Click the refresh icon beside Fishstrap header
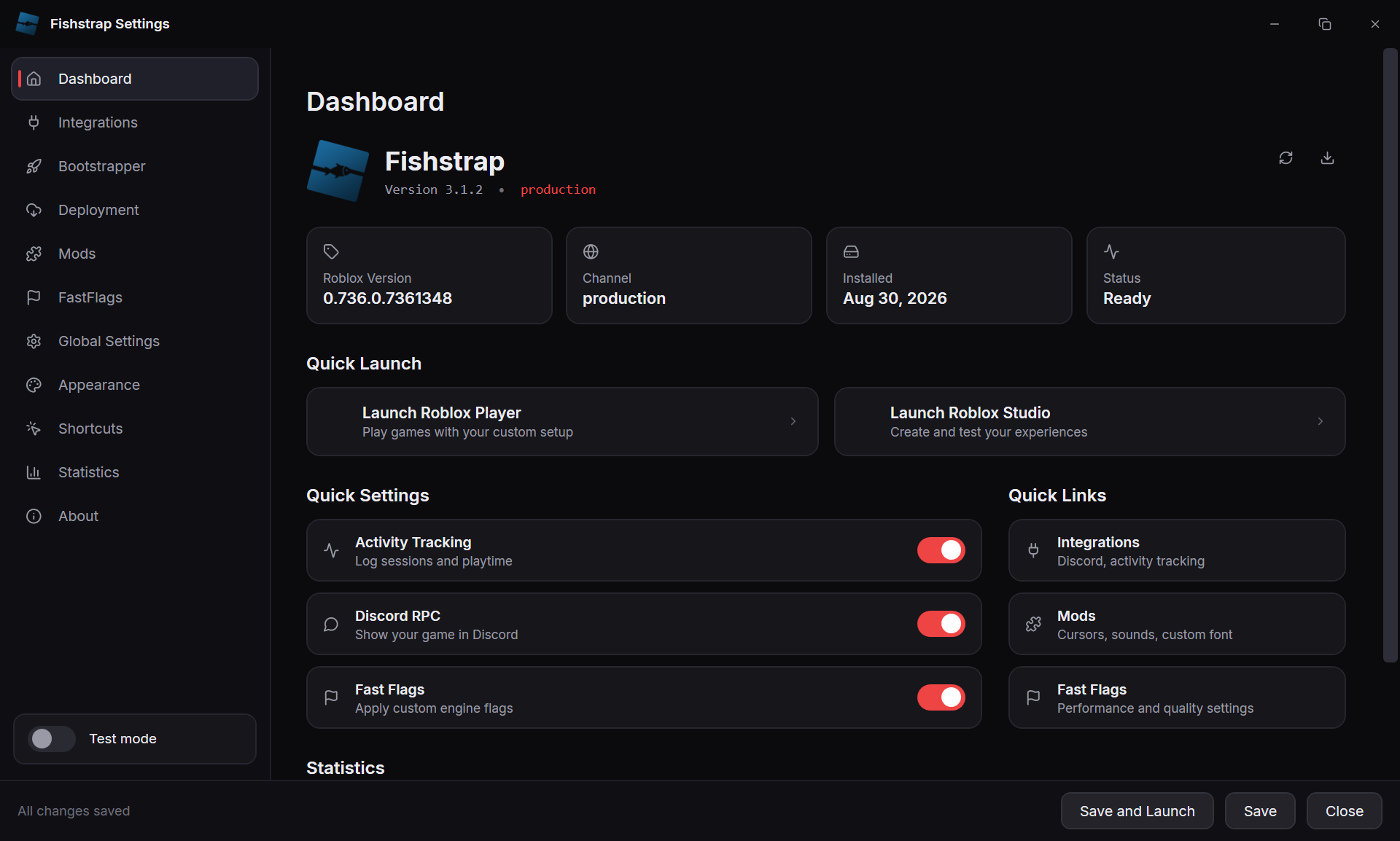 (1286, 158)
